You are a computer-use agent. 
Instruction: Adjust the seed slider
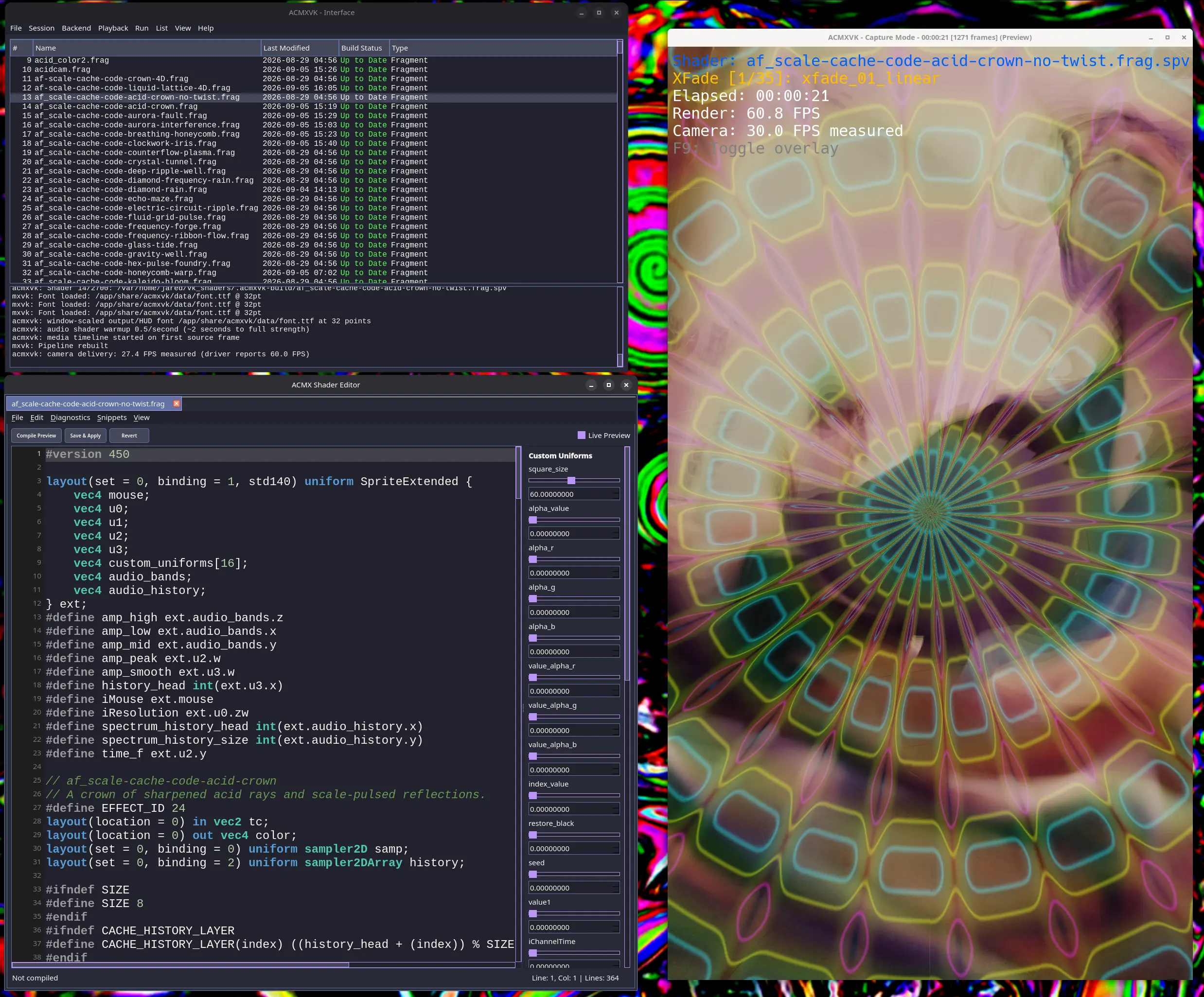[574, 875]
